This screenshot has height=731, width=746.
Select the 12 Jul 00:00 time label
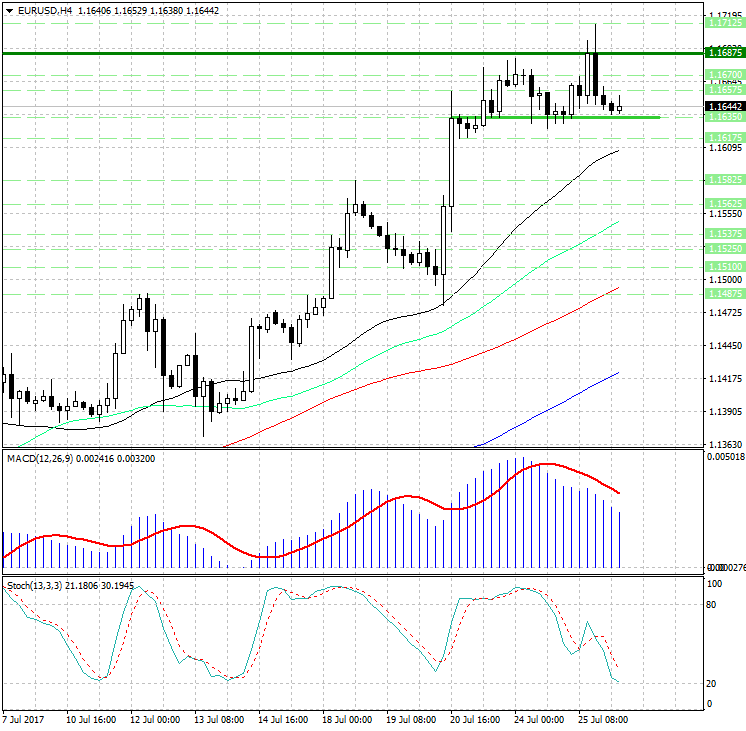[155, 719]
